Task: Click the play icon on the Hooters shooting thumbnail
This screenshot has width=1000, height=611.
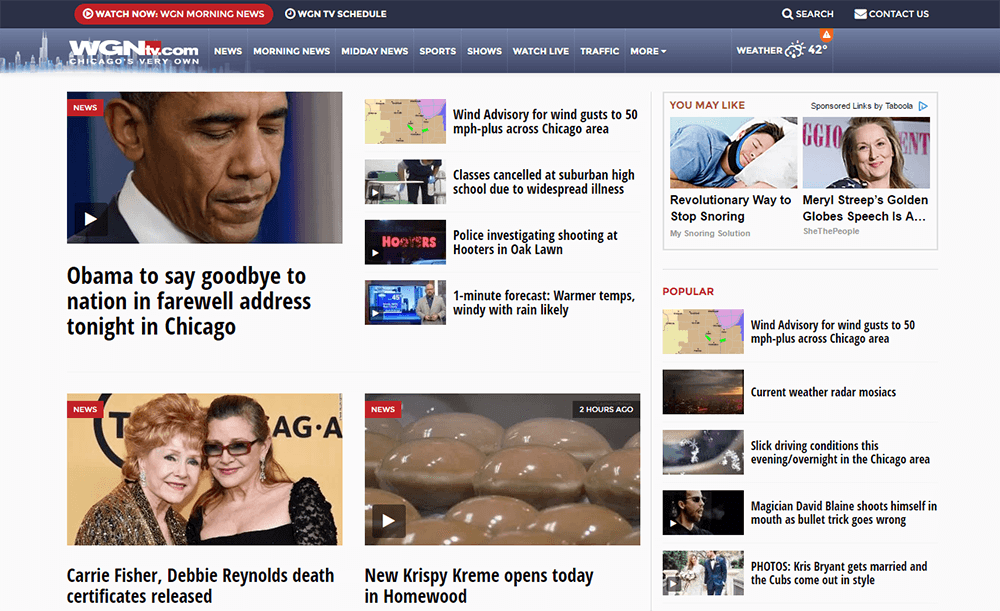Action: click(x=374, y=253)
